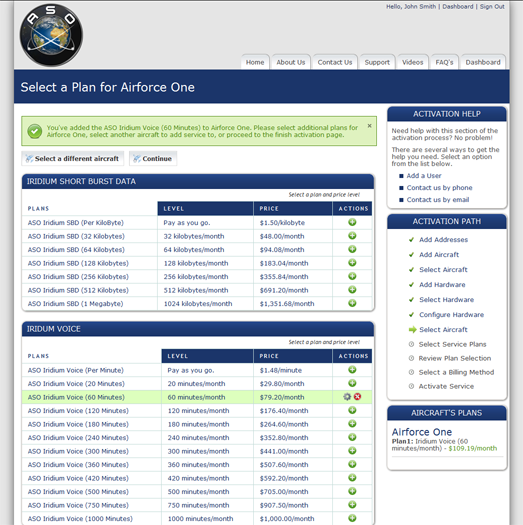523x525 pixels.
Task: Add ASO Iridium SBD (512 Kilobytes) plan
Action: click(x=352, y=290)
